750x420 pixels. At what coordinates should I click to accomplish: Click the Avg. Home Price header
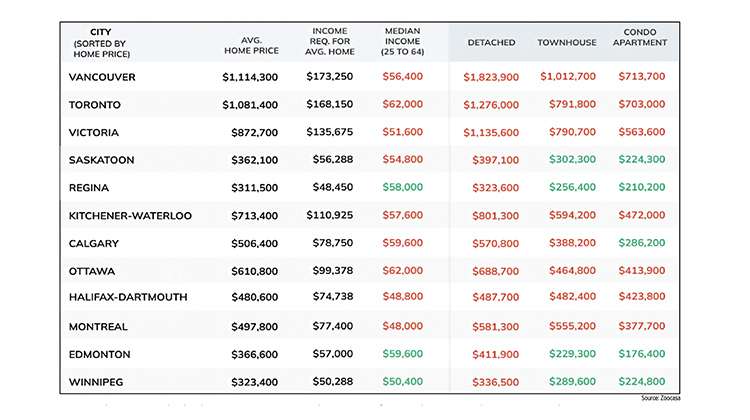click(252, 45)
